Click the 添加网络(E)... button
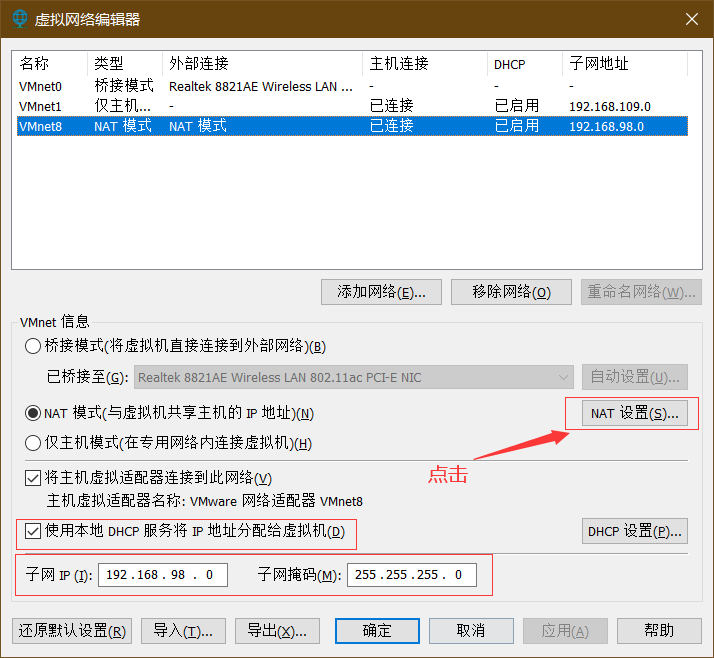Viewport: 714px width, 658px height. point(381,292)
